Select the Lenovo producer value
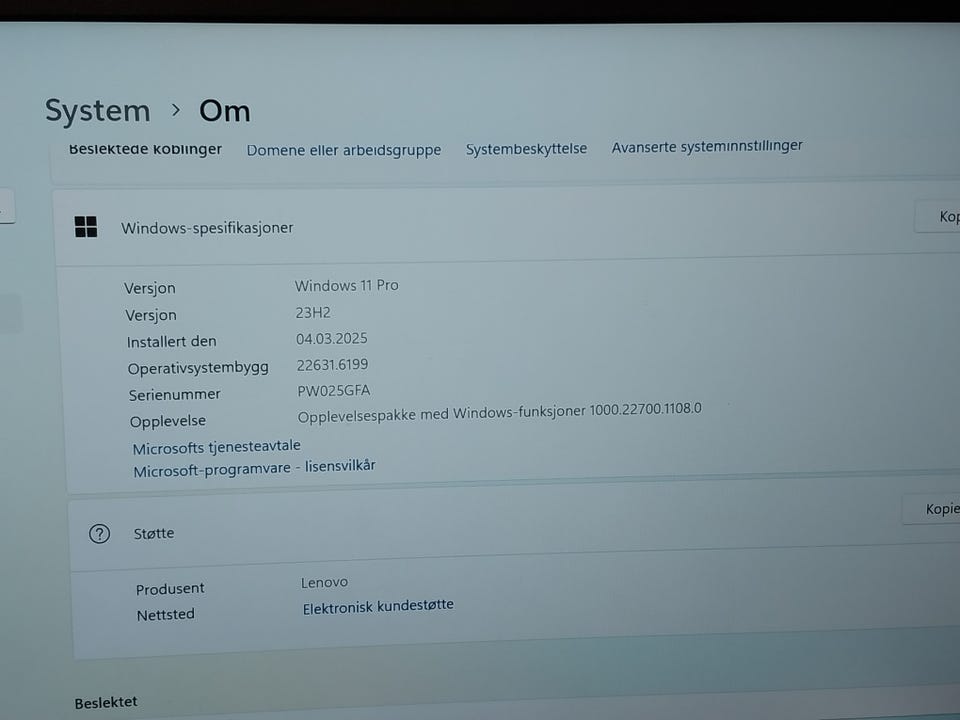 pos(324,582)
